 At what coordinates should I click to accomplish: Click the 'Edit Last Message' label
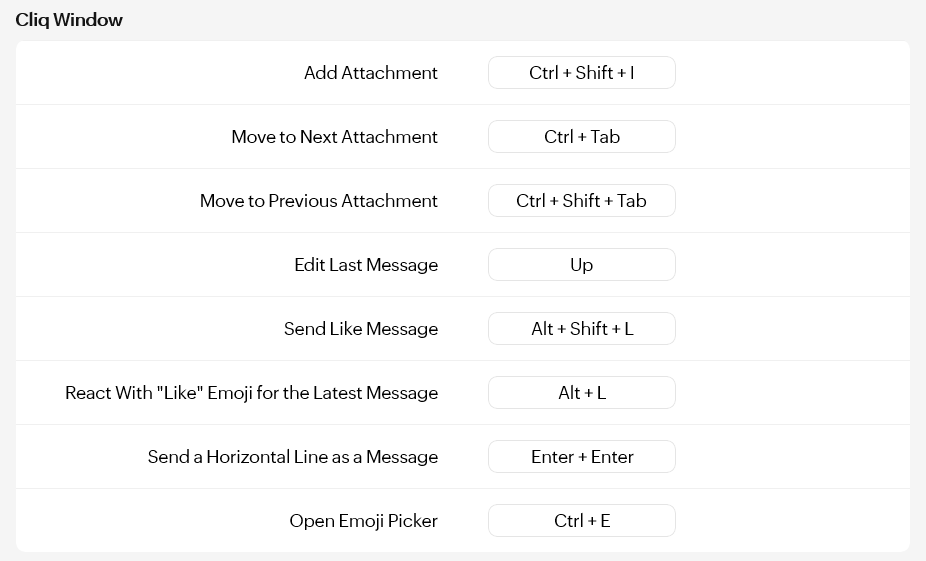pos(365,265)
